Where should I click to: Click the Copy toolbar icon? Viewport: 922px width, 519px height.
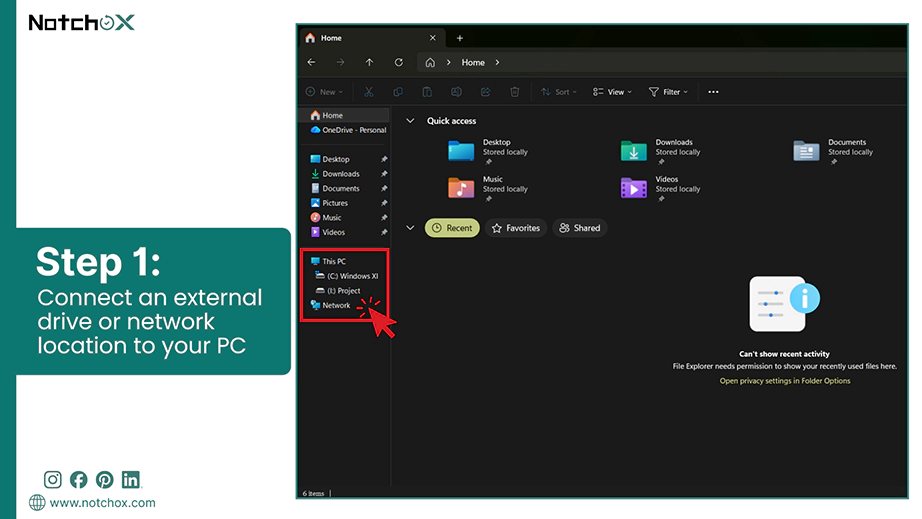(398, 92)
